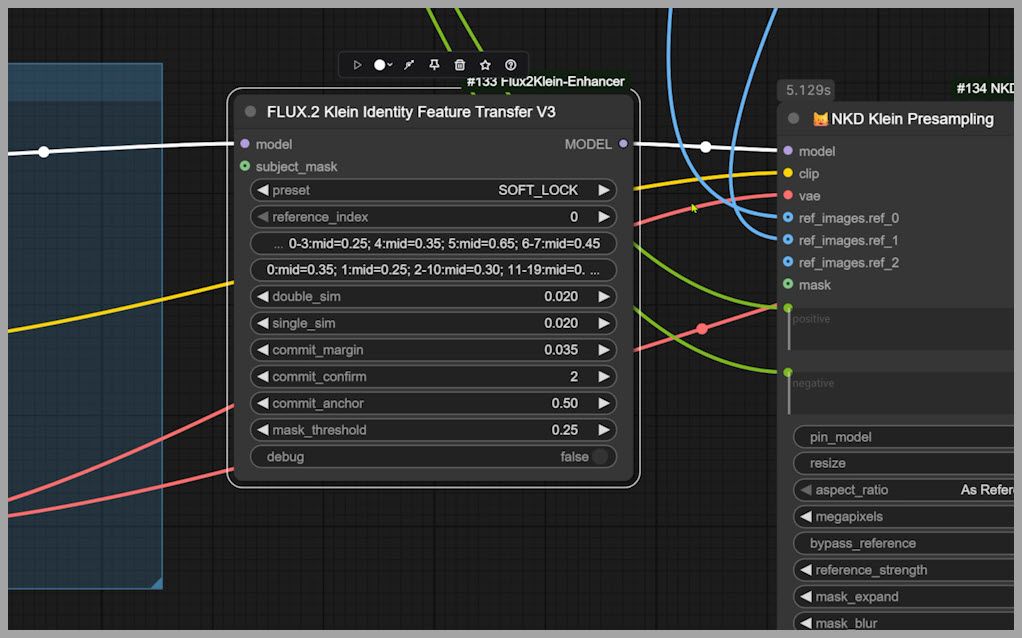Viewport: 1022px width, 638px height.
Task: Increase commit_anchor with the right arrow
Action: (604, 403)
